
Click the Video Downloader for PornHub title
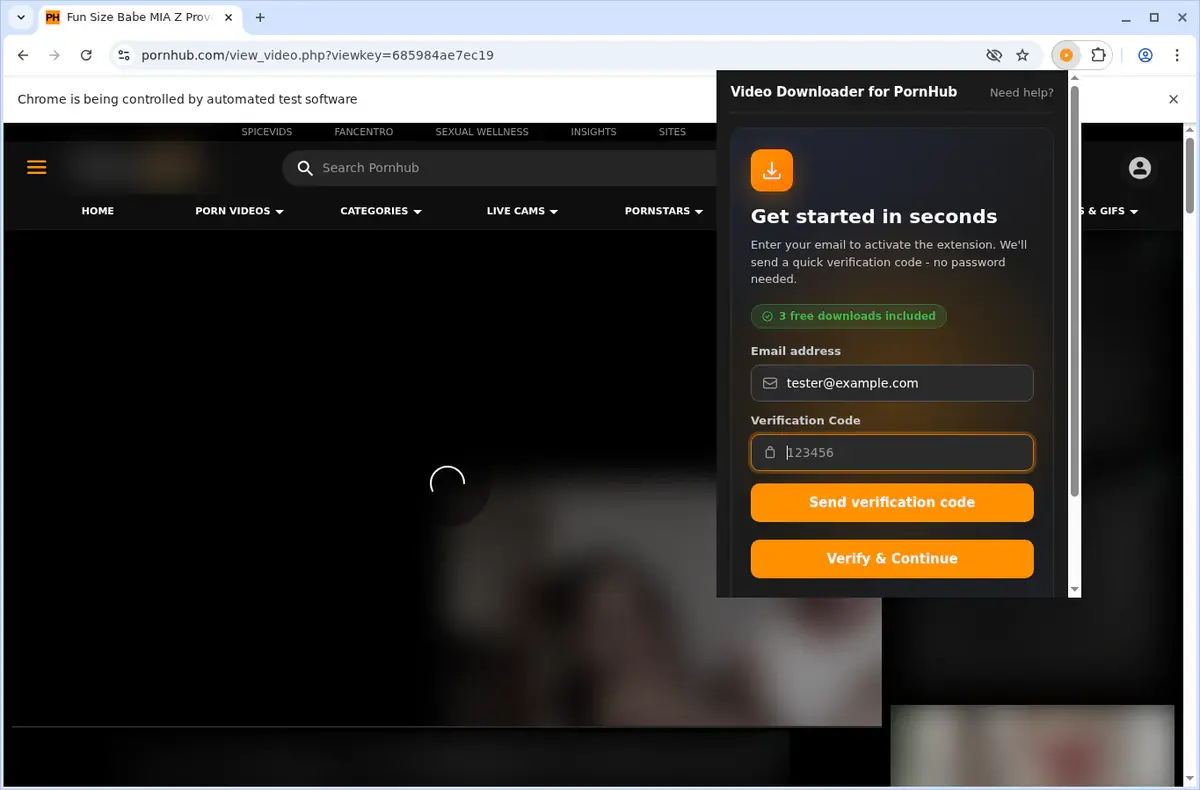pyautogui.click(x=844, y=92)
